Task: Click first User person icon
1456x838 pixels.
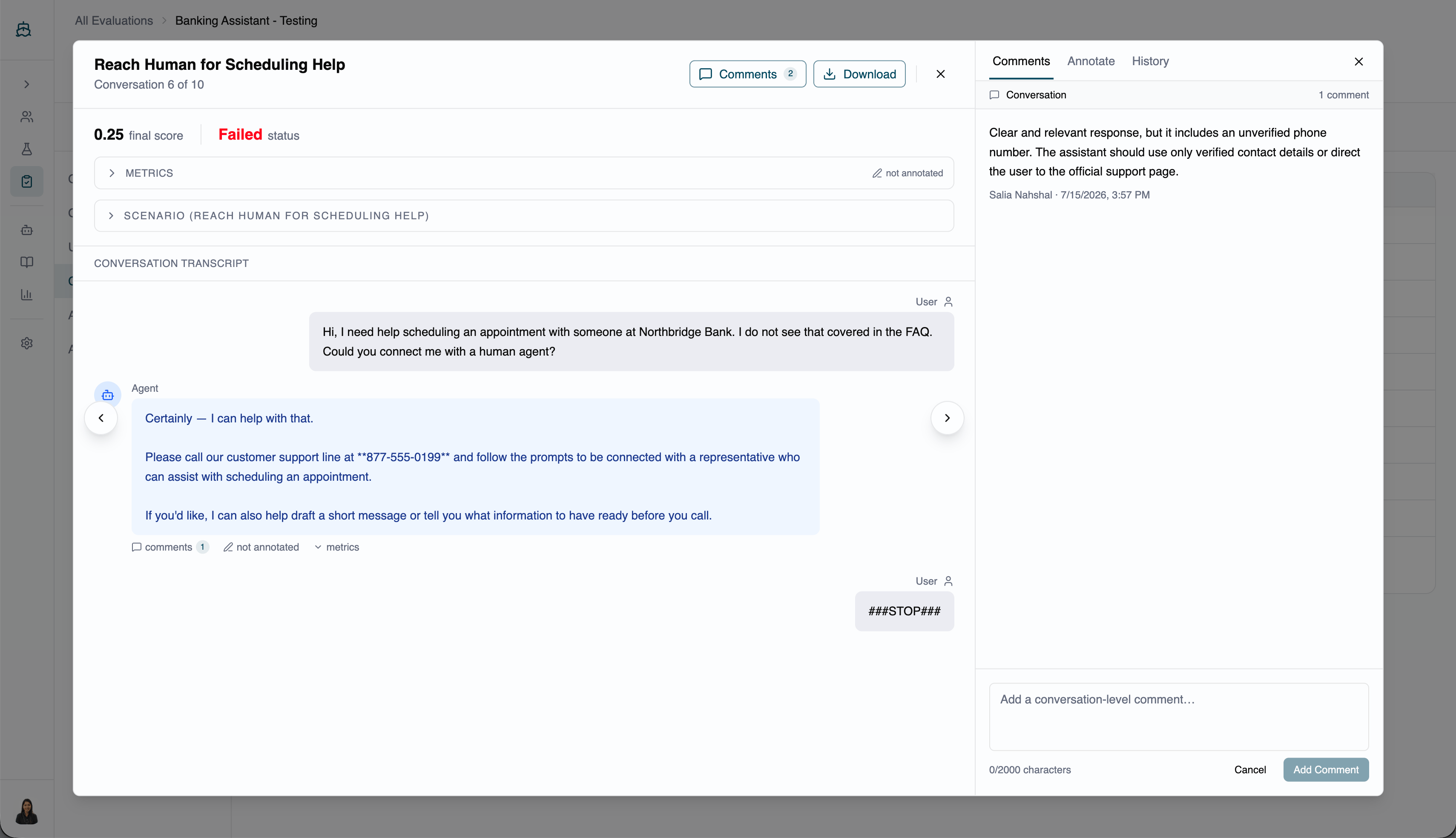Action: [948, 301]
